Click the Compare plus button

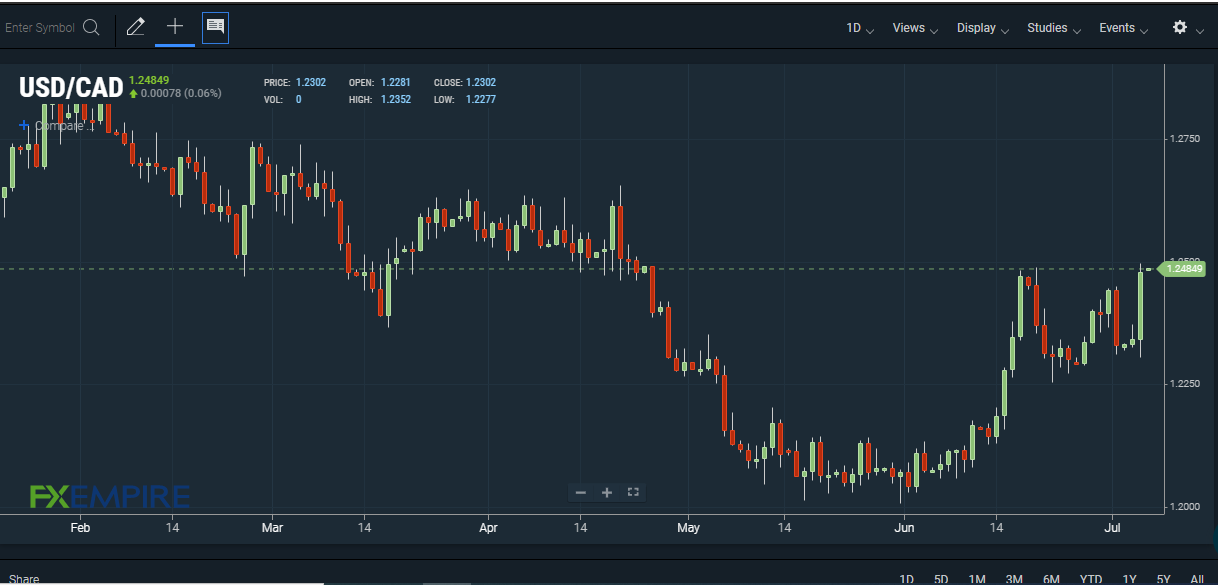pos(24,126)
